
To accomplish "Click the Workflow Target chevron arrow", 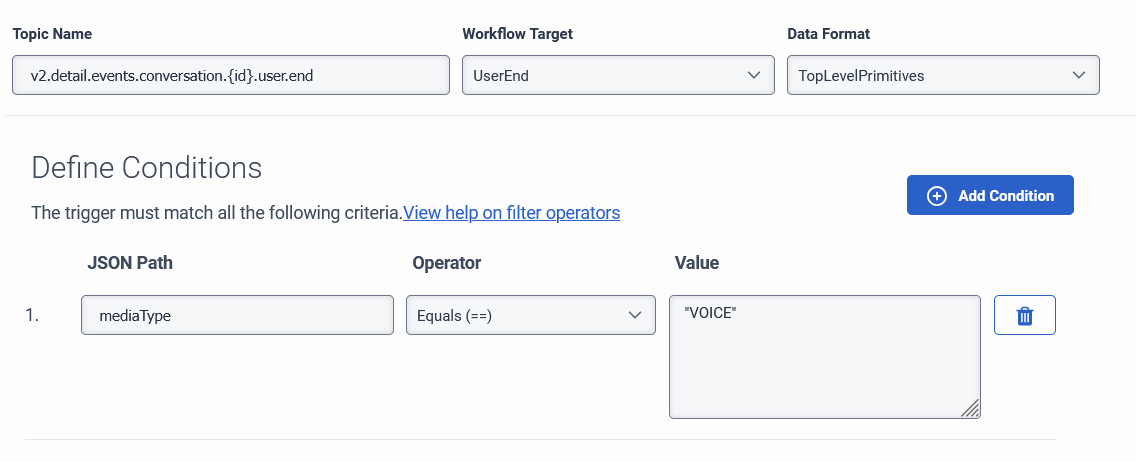I will tap(753, 75).
